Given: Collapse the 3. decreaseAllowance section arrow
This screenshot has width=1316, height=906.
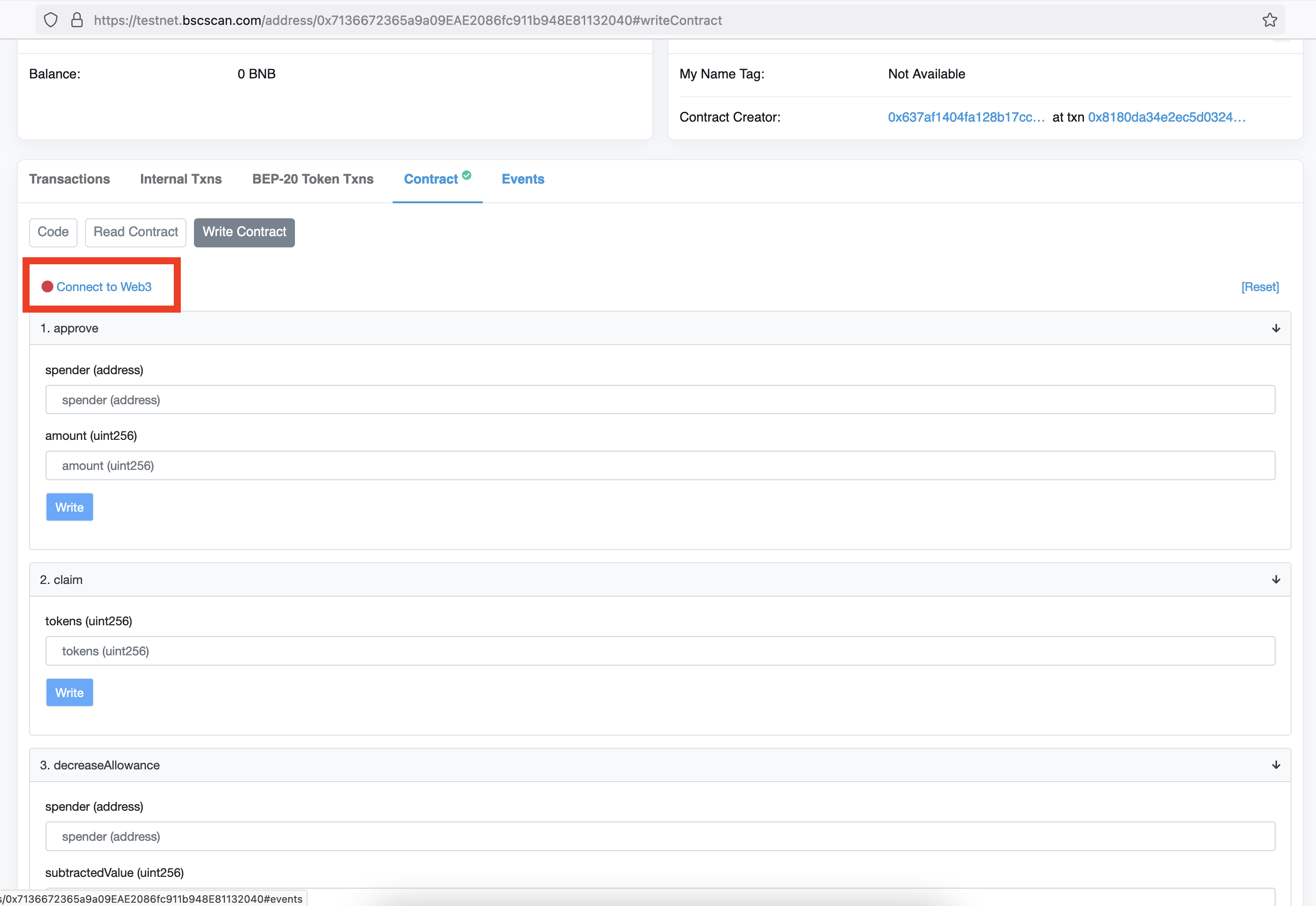Looking at the screenshot, I should point(1276,765).
